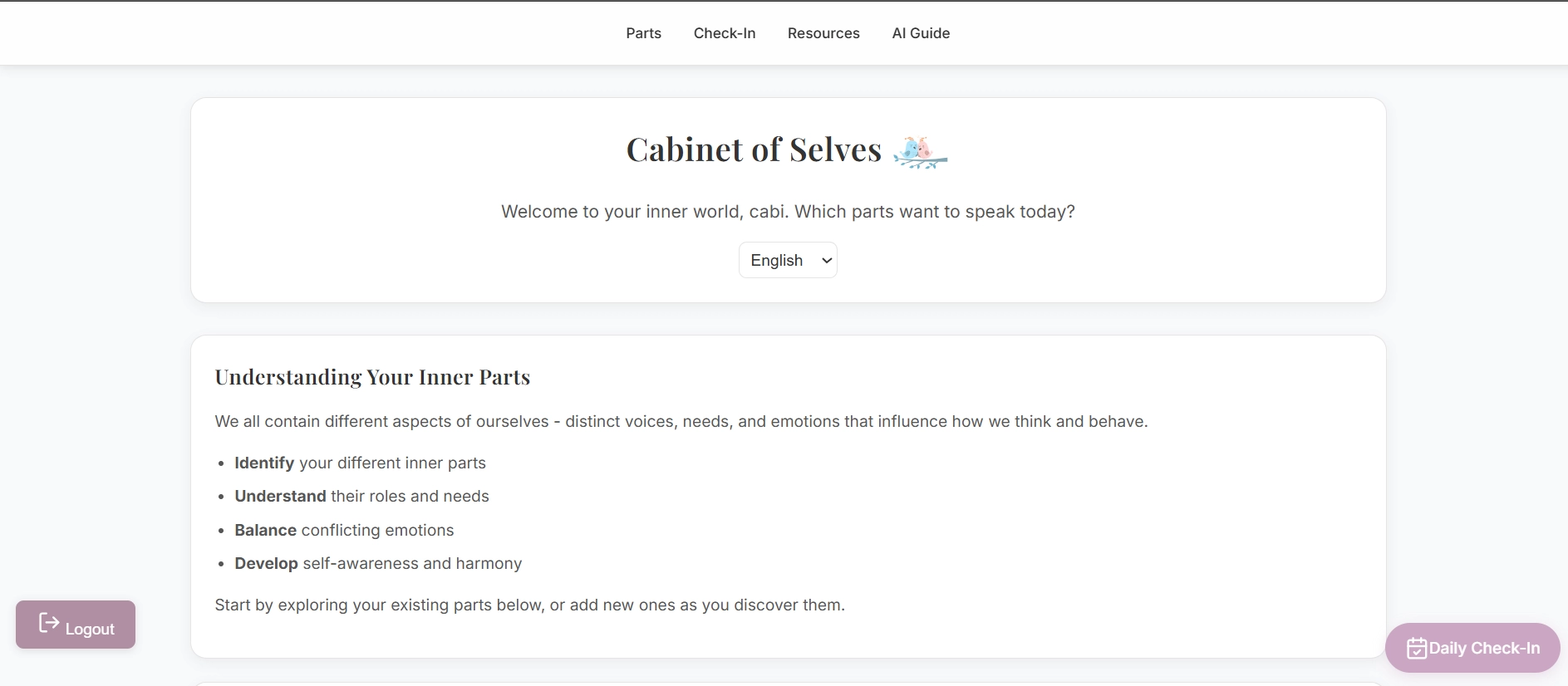Click the logout arrow icon

click(49, 624)
